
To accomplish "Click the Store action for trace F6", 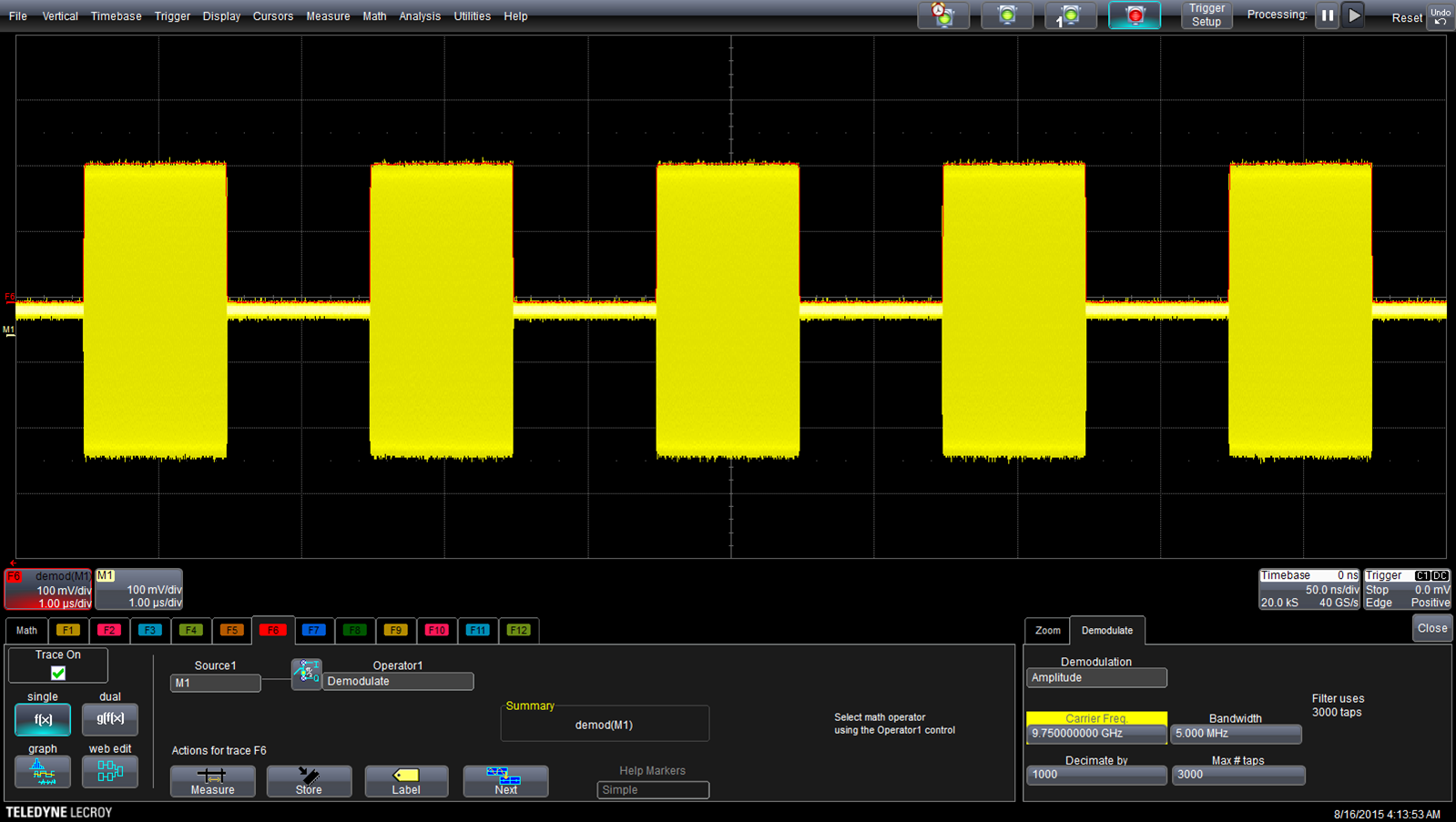I will point(309,781).
